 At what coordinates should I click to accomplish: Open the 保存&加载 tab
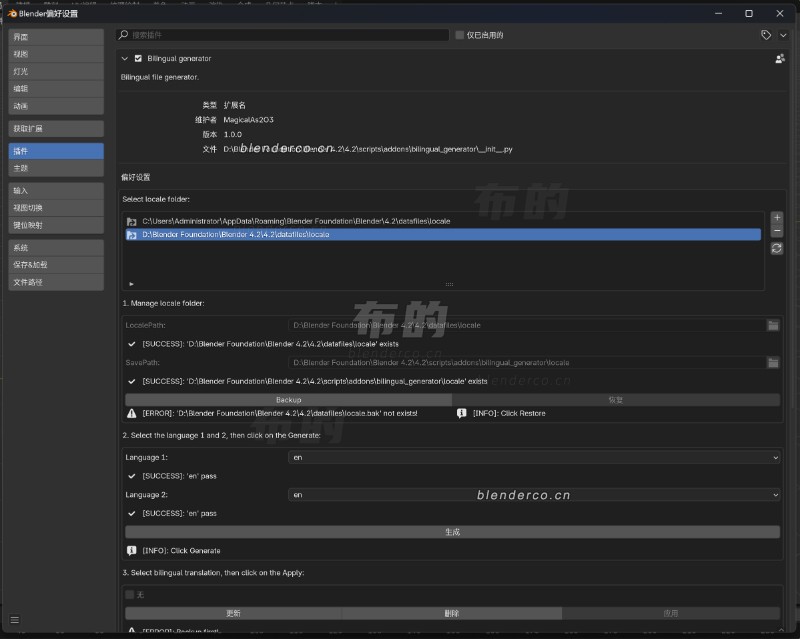[x=56, y=265]
